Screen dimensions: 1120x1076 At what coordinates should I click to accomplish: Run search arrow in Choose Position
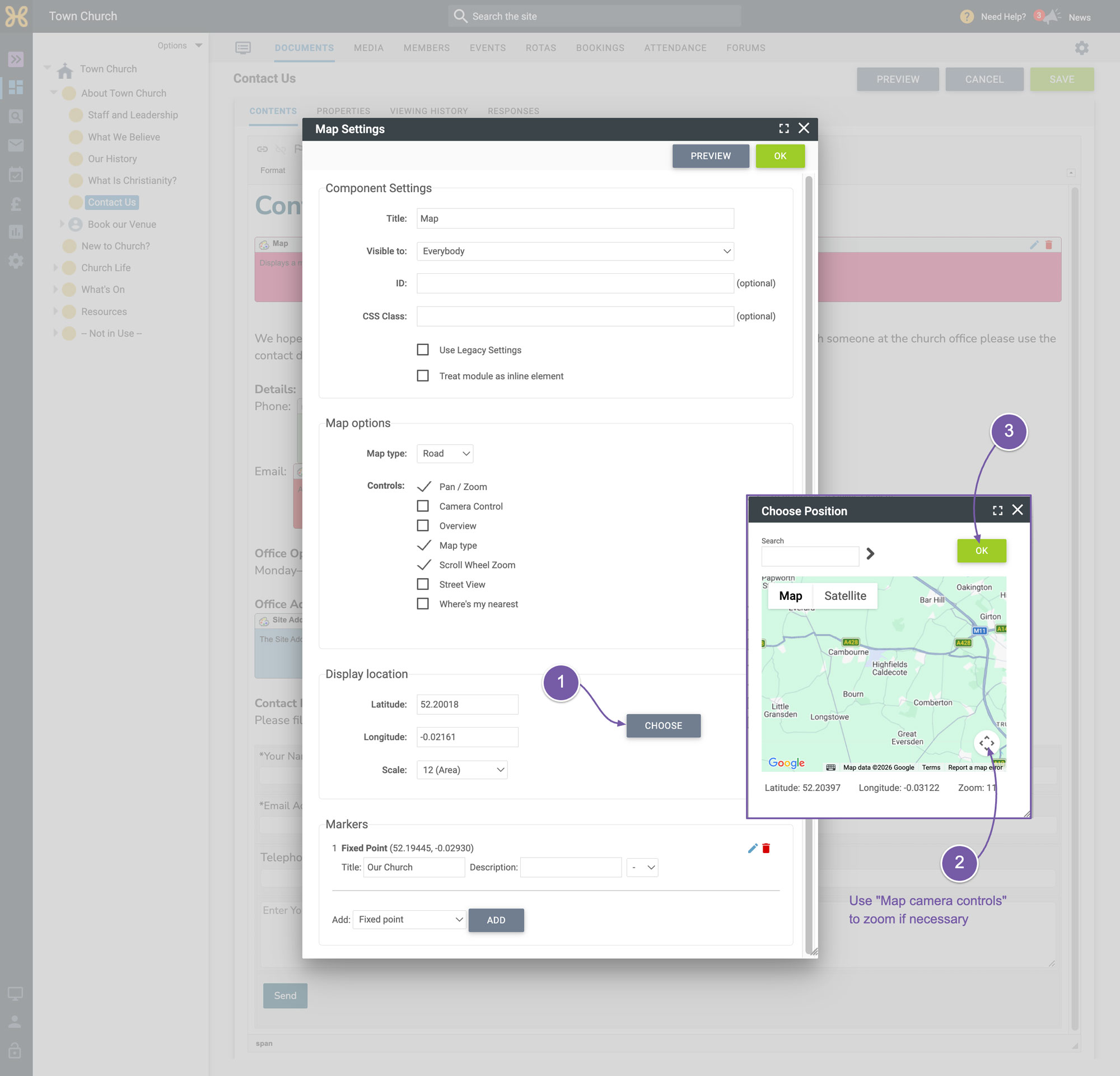point(870,554)
